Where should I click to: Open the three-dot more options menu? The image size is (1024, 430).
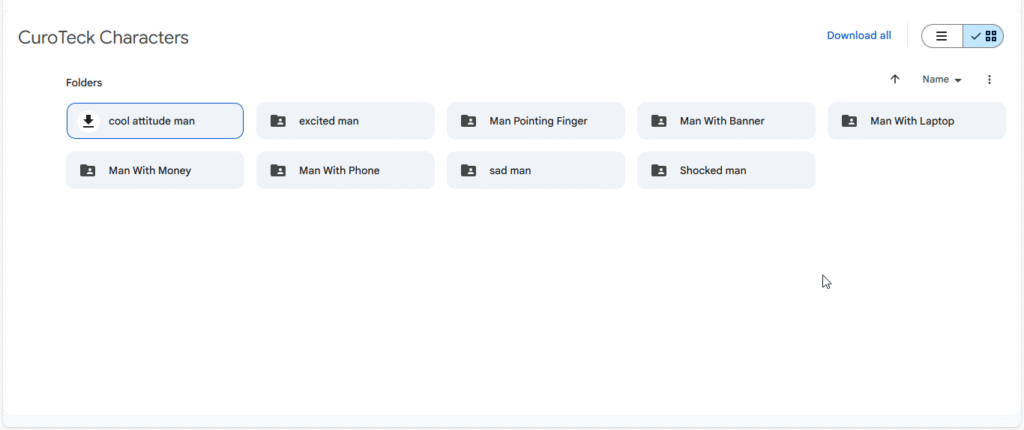pyautogui.click(x=989, y=79)
